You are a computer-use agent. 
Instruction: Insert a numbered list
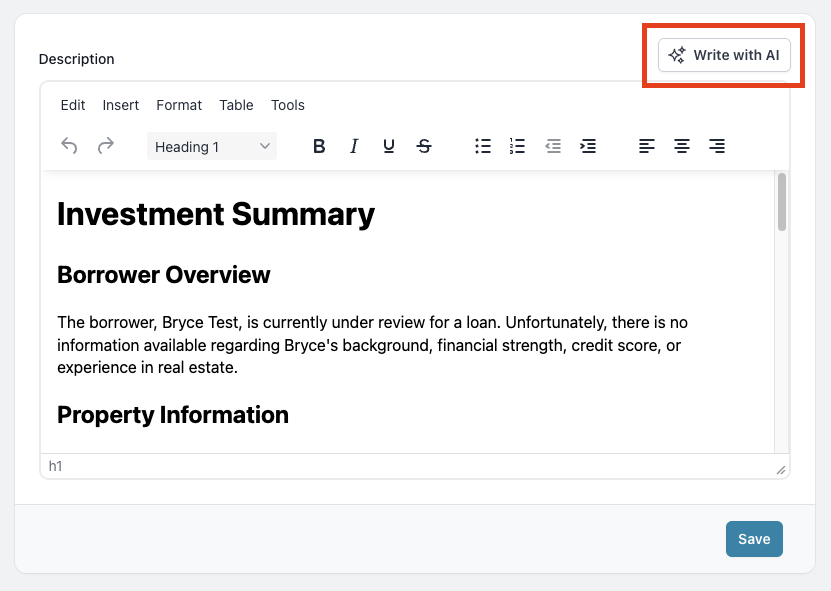517,146
